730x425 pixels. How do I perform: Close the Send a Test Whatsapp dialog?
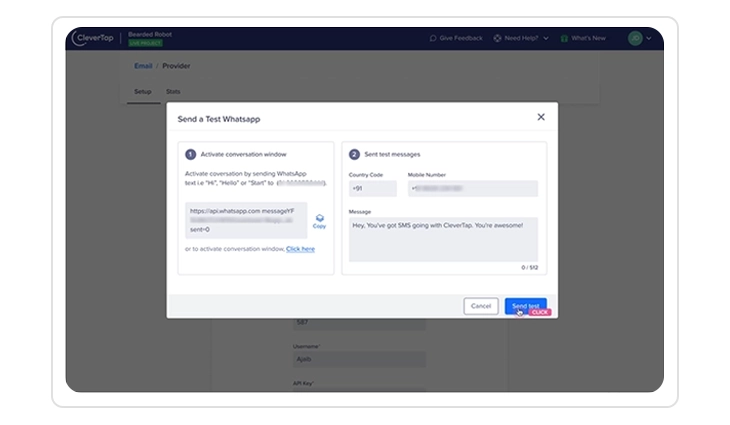(x=541, y=117)
